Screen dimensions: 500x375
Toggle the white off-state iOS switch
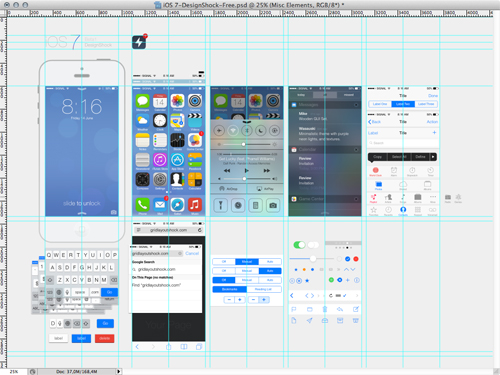[313, 245]
